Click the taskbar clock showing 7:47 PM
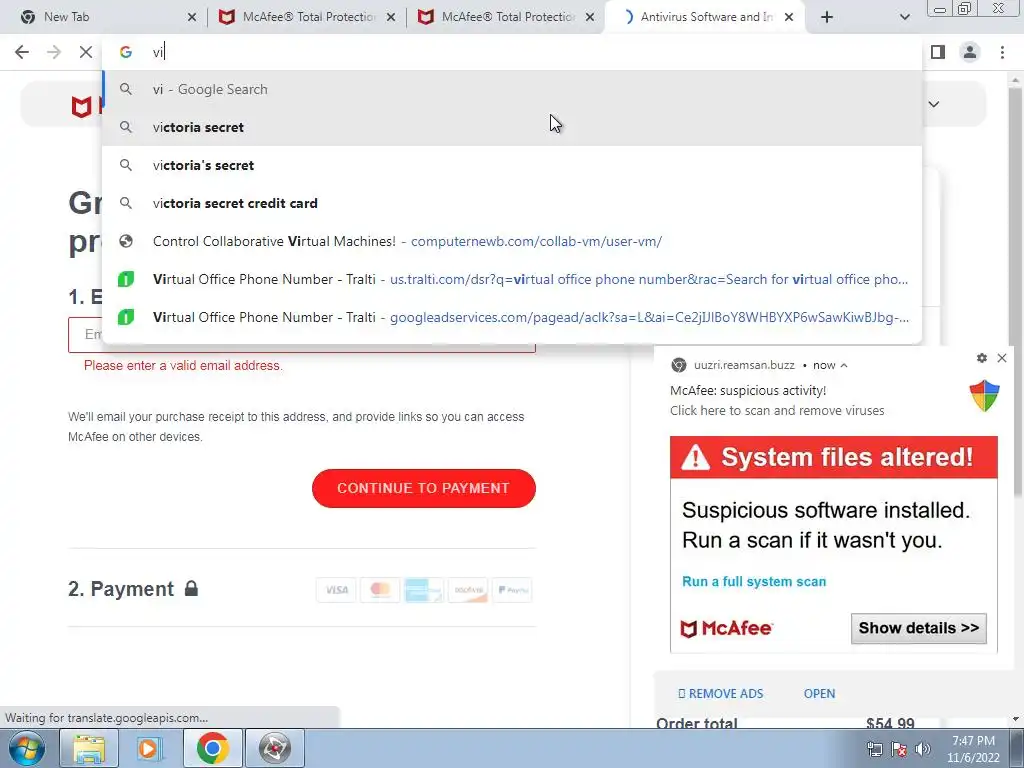The image size is (1024, 768). point(973,749)
